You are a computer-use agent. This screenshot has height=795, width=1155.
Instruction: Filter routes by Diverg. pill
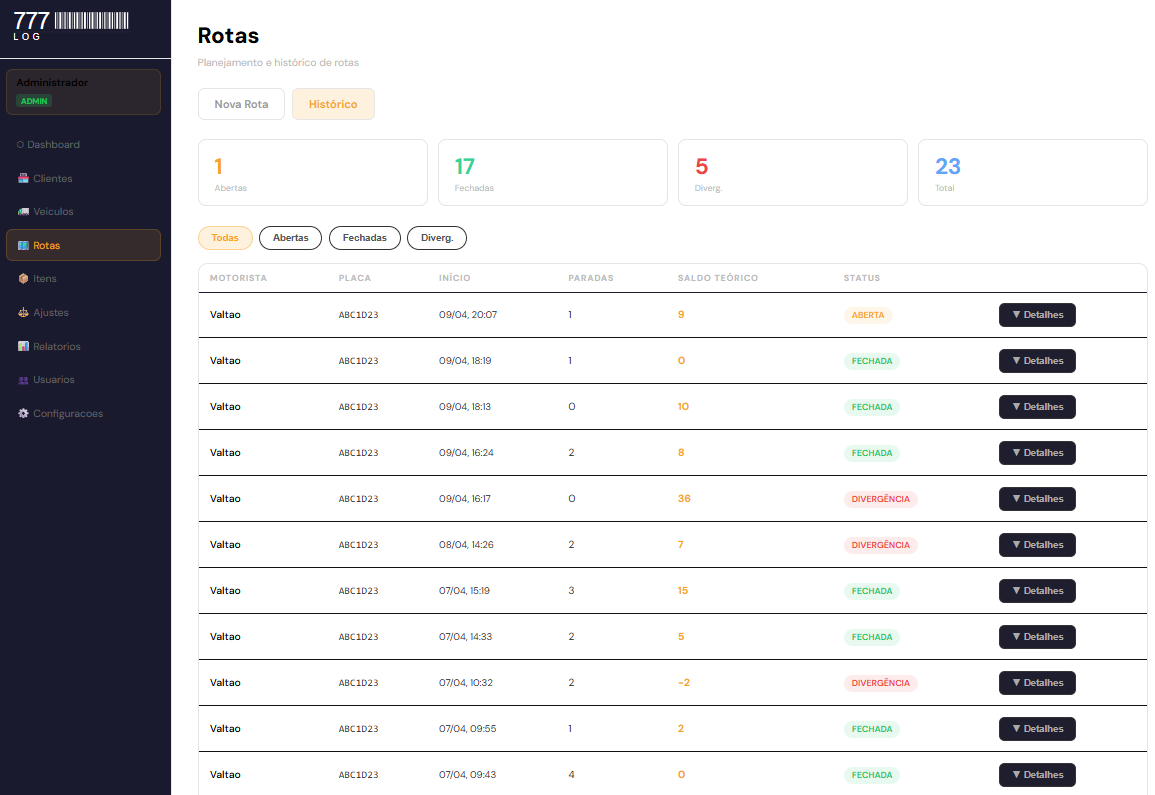point(436,238)
